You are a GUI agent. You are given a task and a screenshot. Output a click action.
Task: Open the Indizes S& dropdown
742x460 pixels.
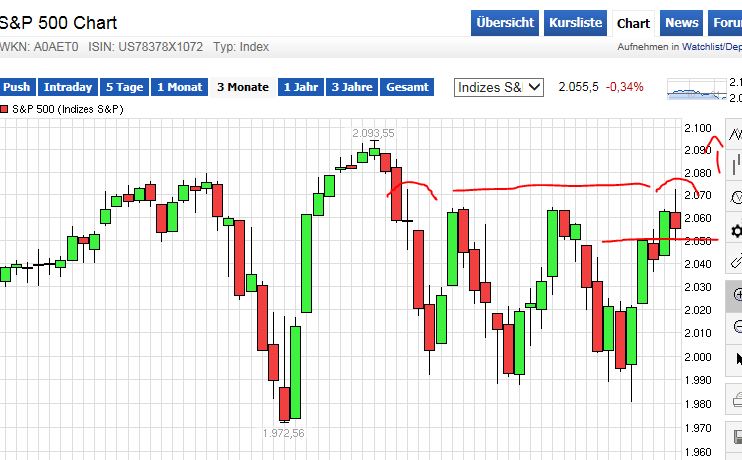[x=499, y=88]
